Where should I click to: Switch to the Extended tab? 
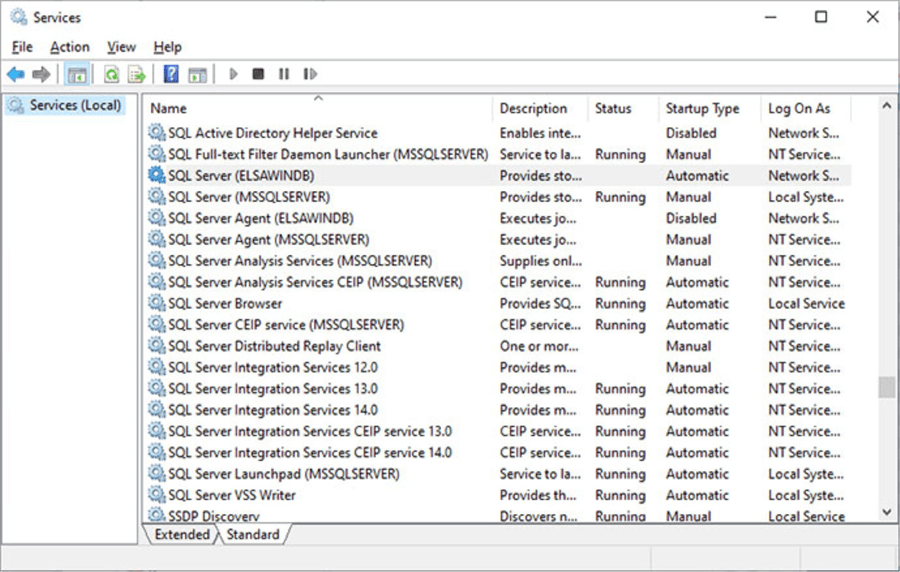tap(182, 534)
